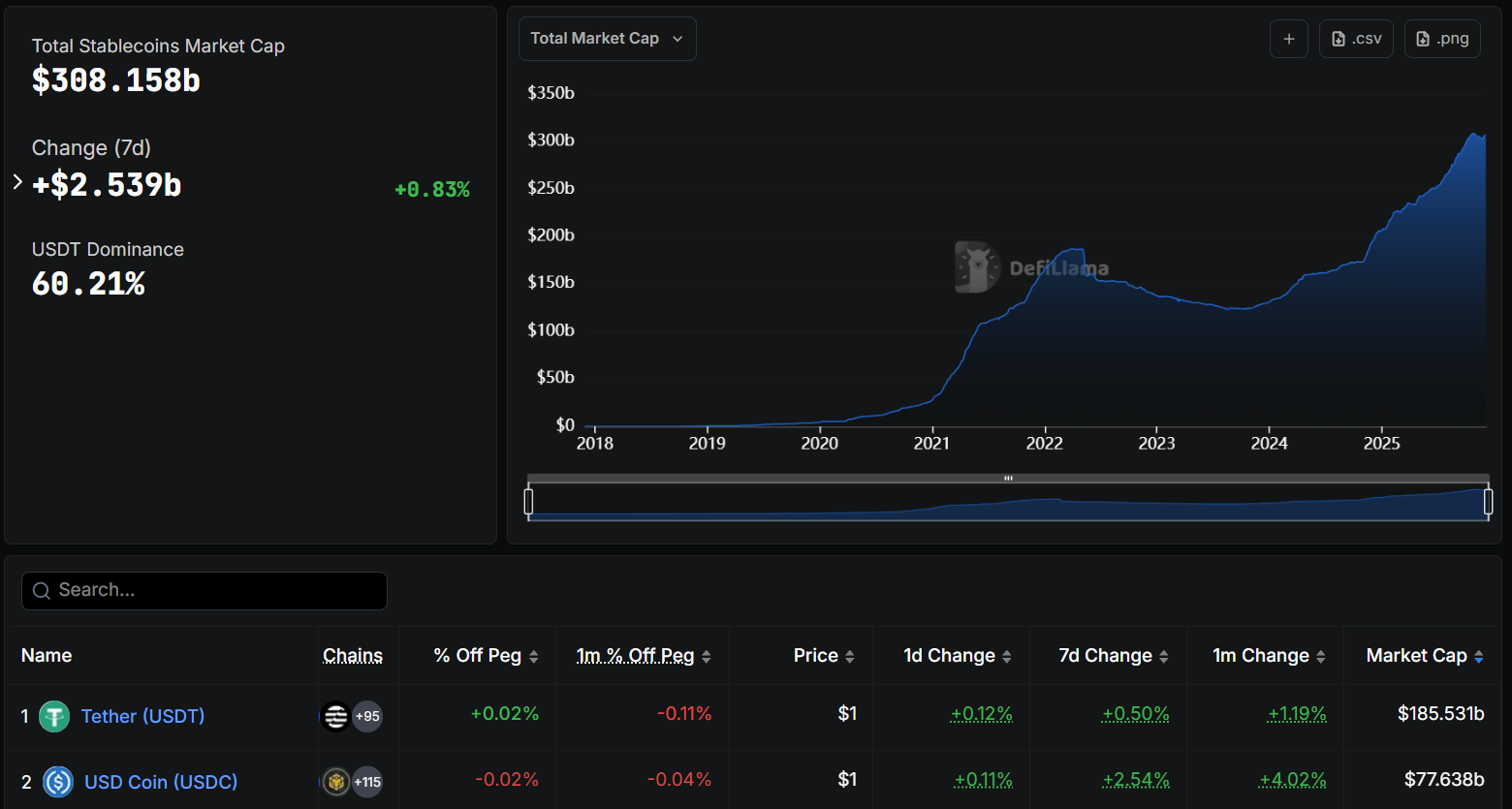Click the +115 chains badge for USDC
The image size is (1512, 809).
[x=367, y=782]
